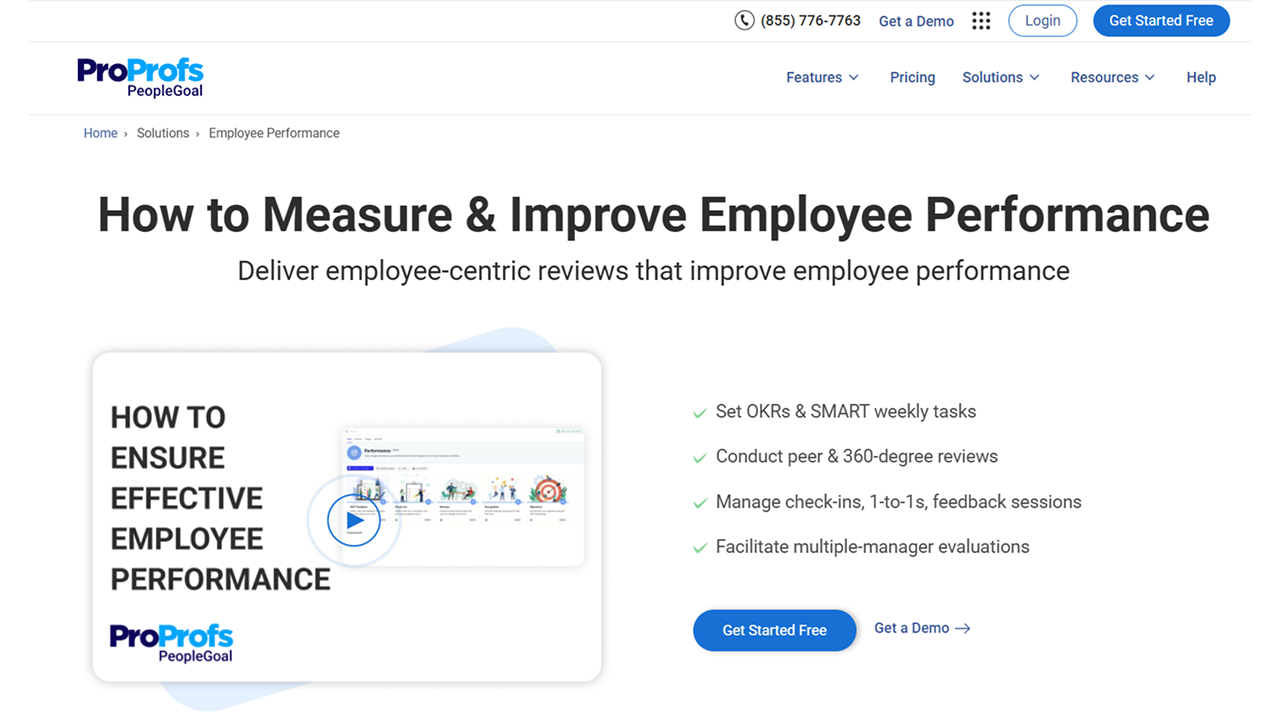Go to Home breadcrumb link
This screenshot has width=1280, height=720.
pyautogui.click(x=100, y=133)
